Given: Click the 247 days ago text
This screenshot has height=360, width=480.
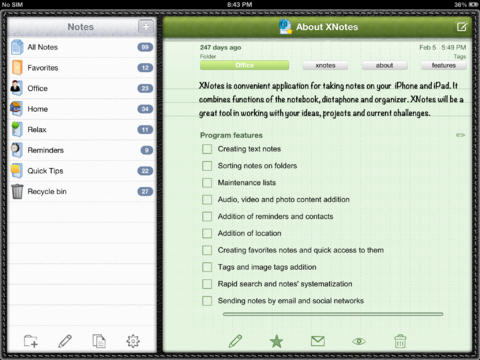Looking at the screenshot, I should pyautogui.click(x=221, y=47).
